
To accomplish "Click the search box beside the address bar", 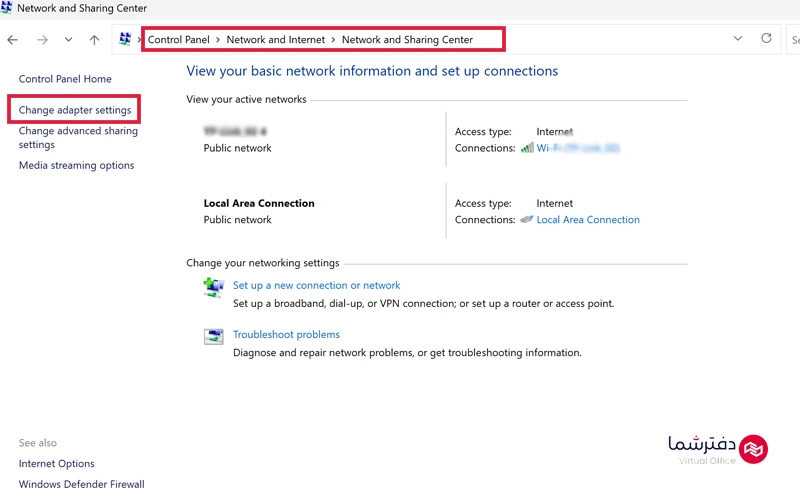I will 794,40.
